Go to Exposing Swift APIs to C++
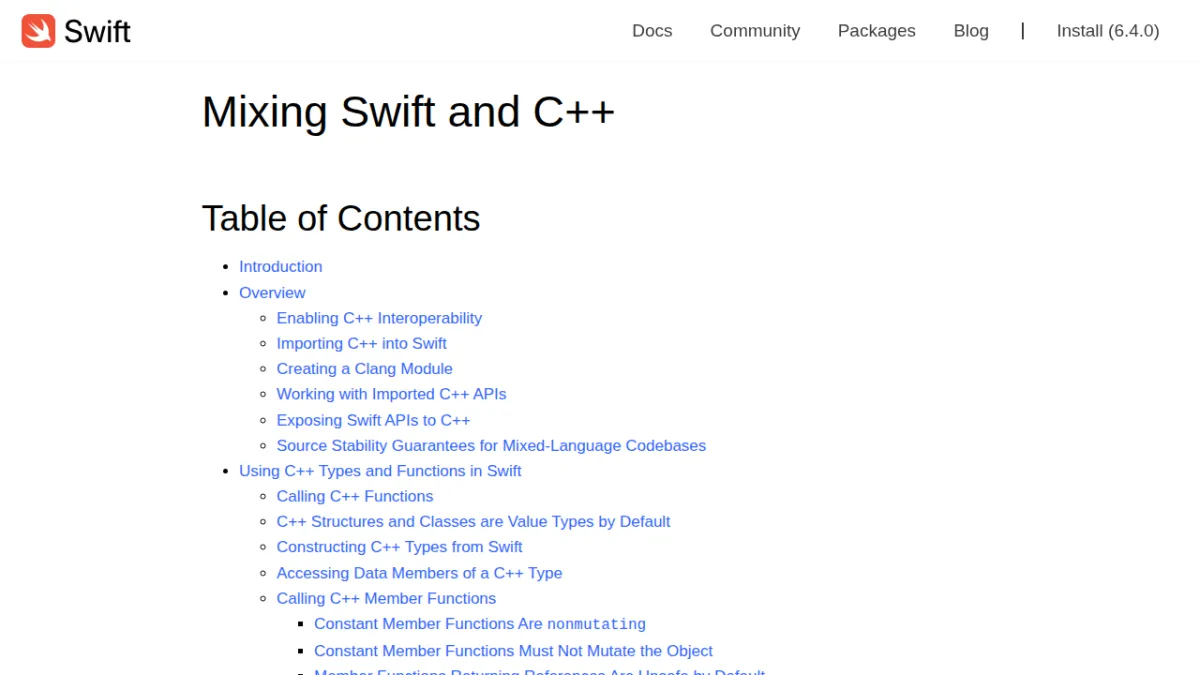This screenshot has width=1200, height=675. click(373, 420)
